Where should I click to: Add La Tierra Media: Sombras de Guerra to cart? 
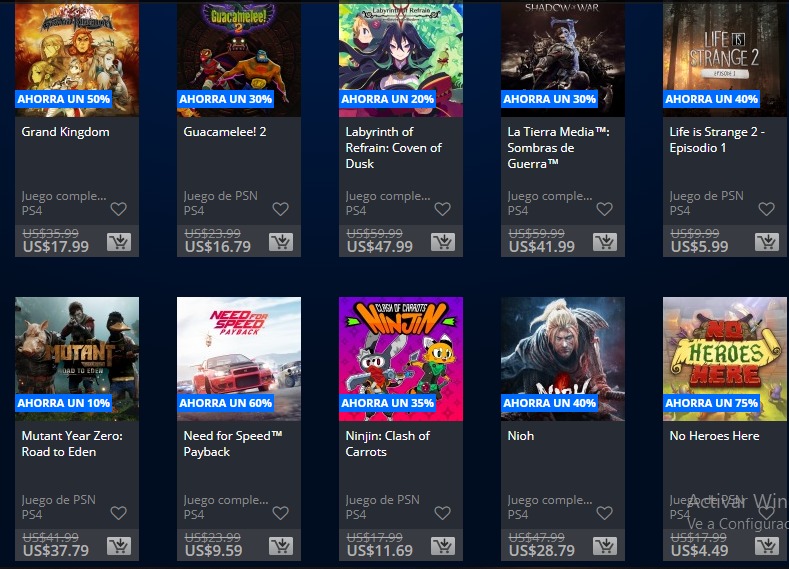click(605, 242)
